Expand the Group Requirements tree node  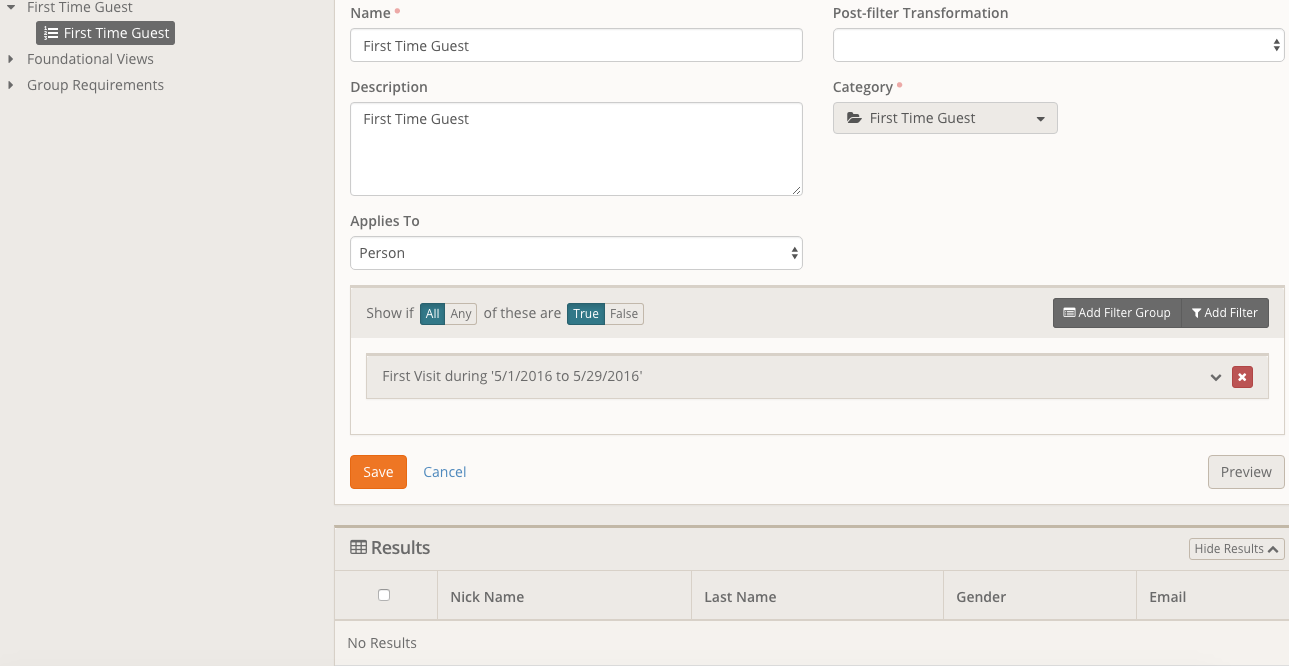coord(11,85)
